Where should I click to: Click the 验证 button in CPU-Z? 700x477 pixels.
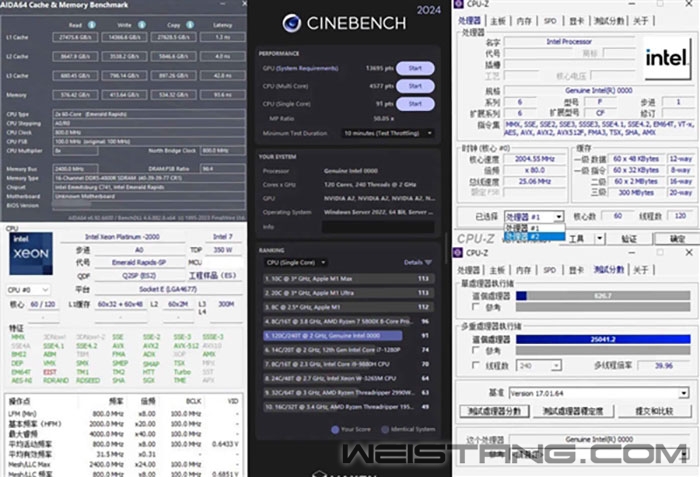click(629, 238)
